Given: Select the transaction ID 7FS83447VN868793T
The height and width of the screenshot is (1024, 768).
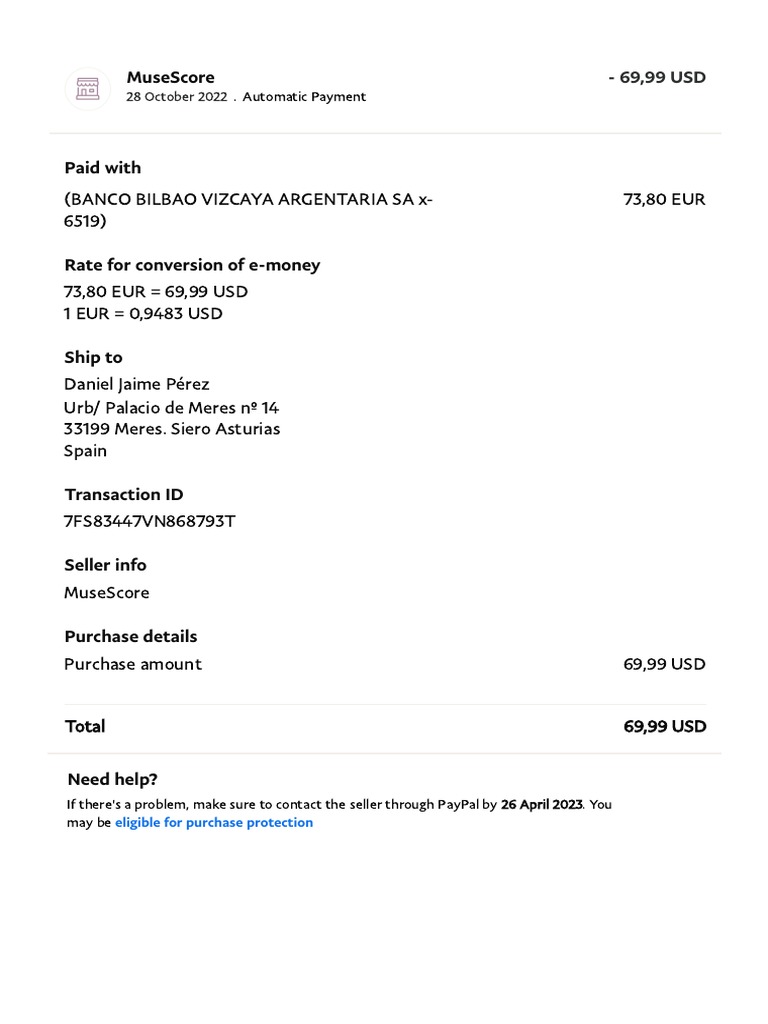Looking at the screenshot, I should [x=150, y=521].
